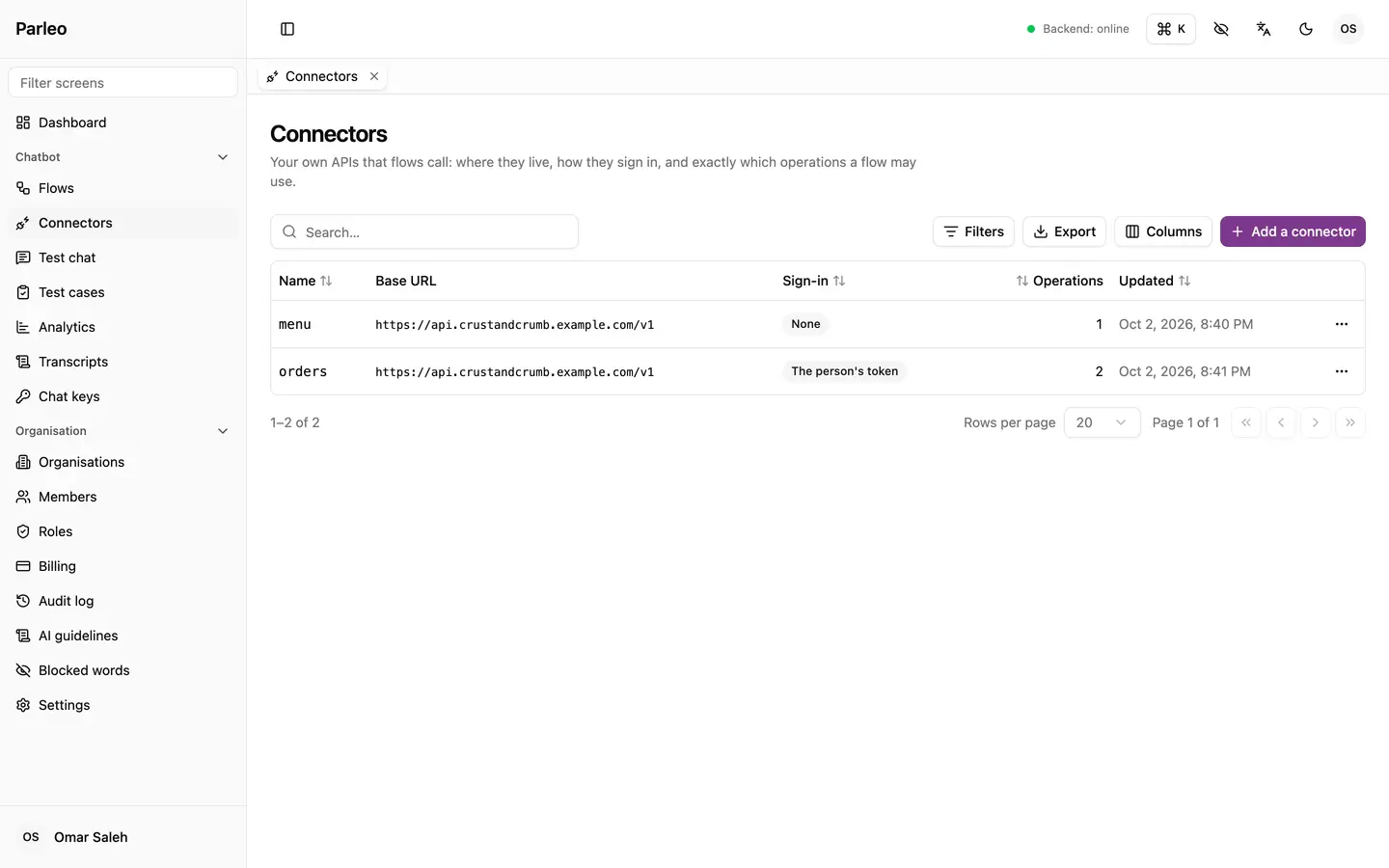The height and width of the screenshot is (868, 1389).
Task: Collapse the Organisation section
Action: (x=123, y=431)
